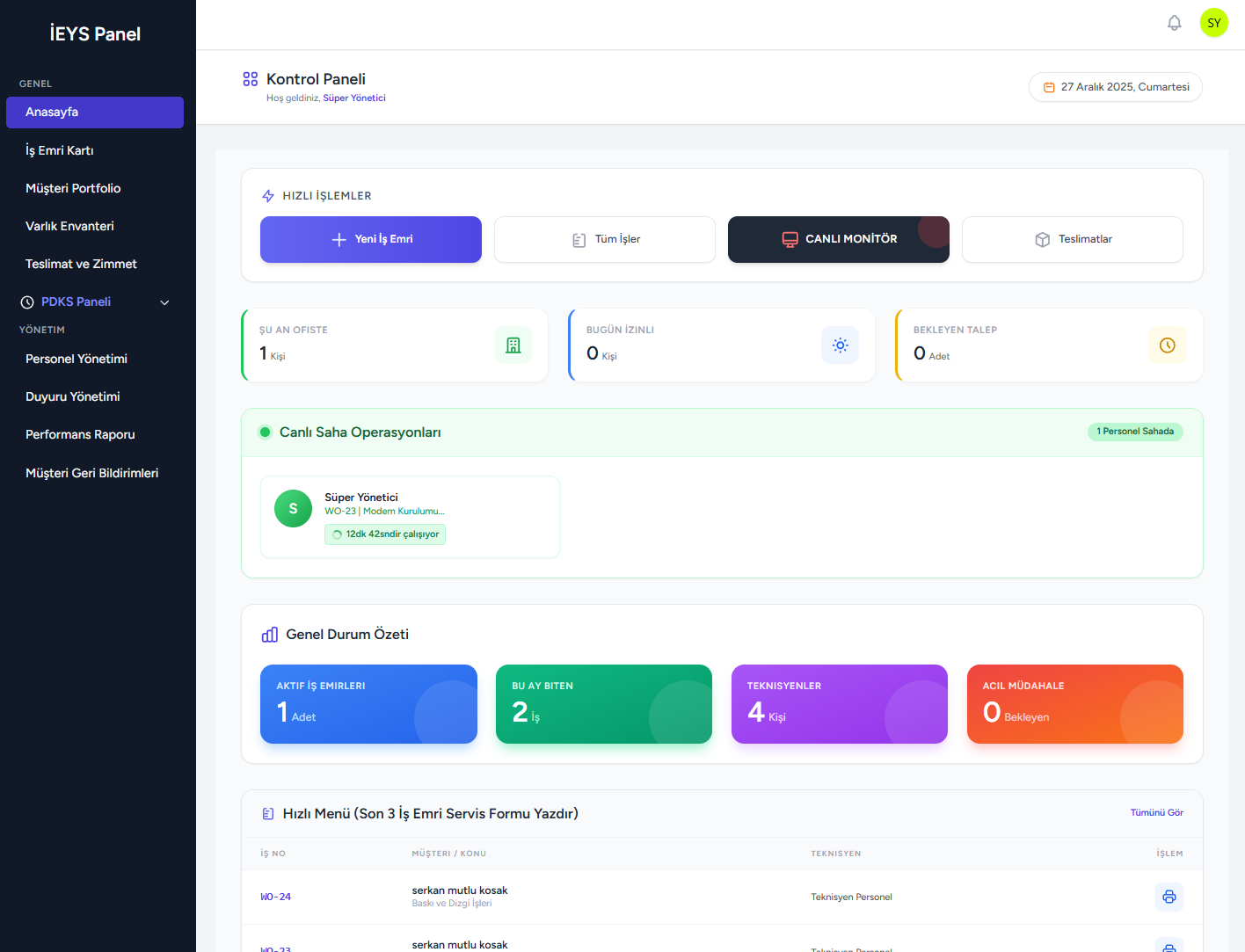Screen dimensions: 1245x952
Task: Go to İş Emri Kartı in sidebar
Action: coord(60,150)
